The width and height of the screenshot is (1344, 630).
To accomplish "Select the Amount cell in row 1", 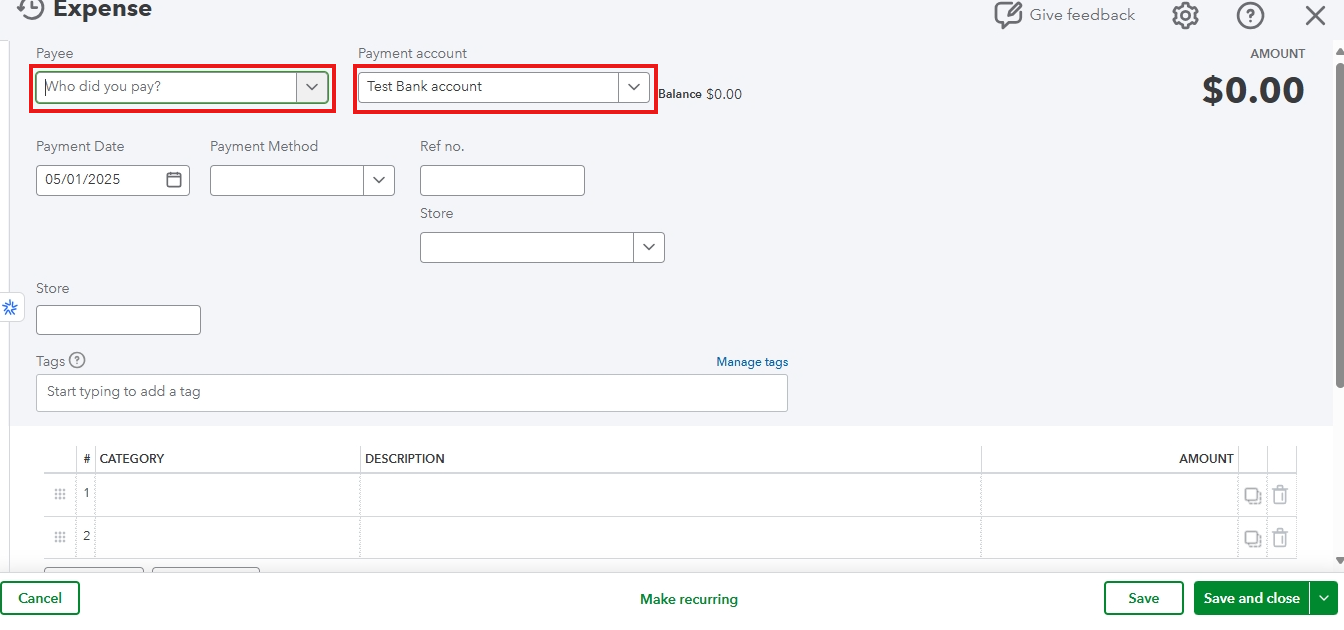I will 1110,494.
